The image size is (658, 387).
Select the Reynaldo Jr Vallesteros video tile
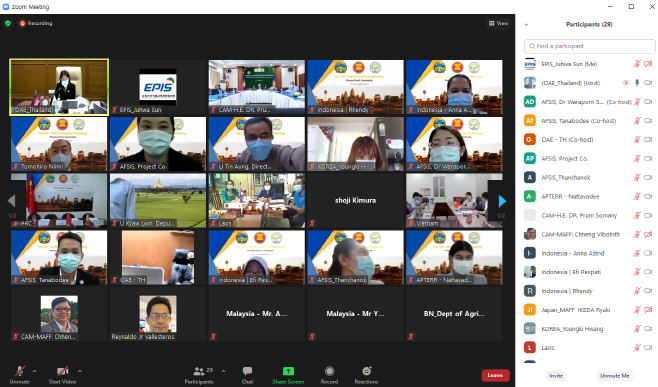[x=158, y=314]
